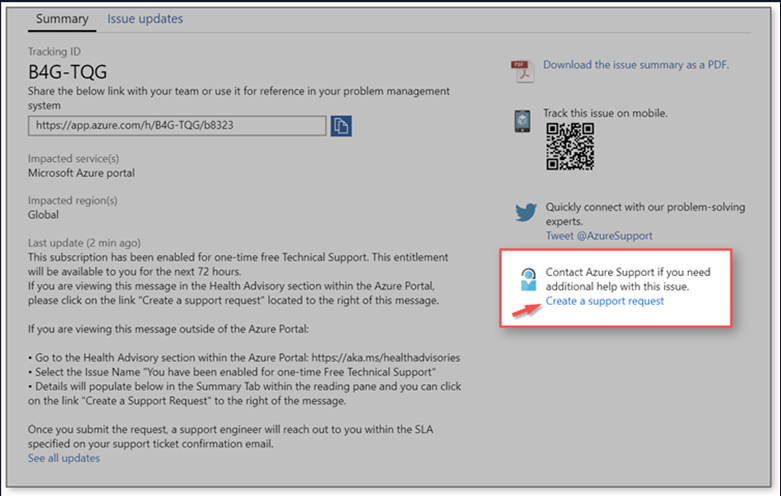Click the Last update (2 min ago) label
The height and width of the screenshot is (496, 781).
[x=84, y=243]
